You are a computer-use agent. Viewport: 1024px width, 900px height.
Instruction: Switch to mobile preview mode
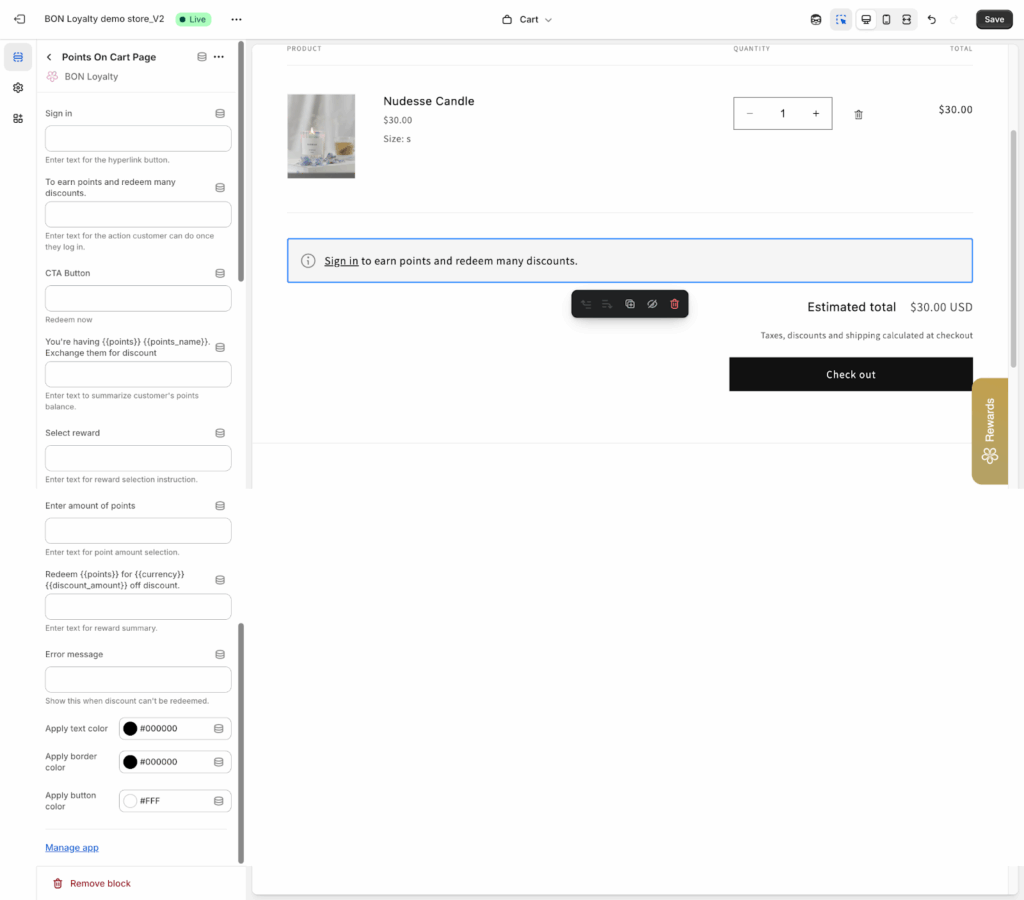886,19
